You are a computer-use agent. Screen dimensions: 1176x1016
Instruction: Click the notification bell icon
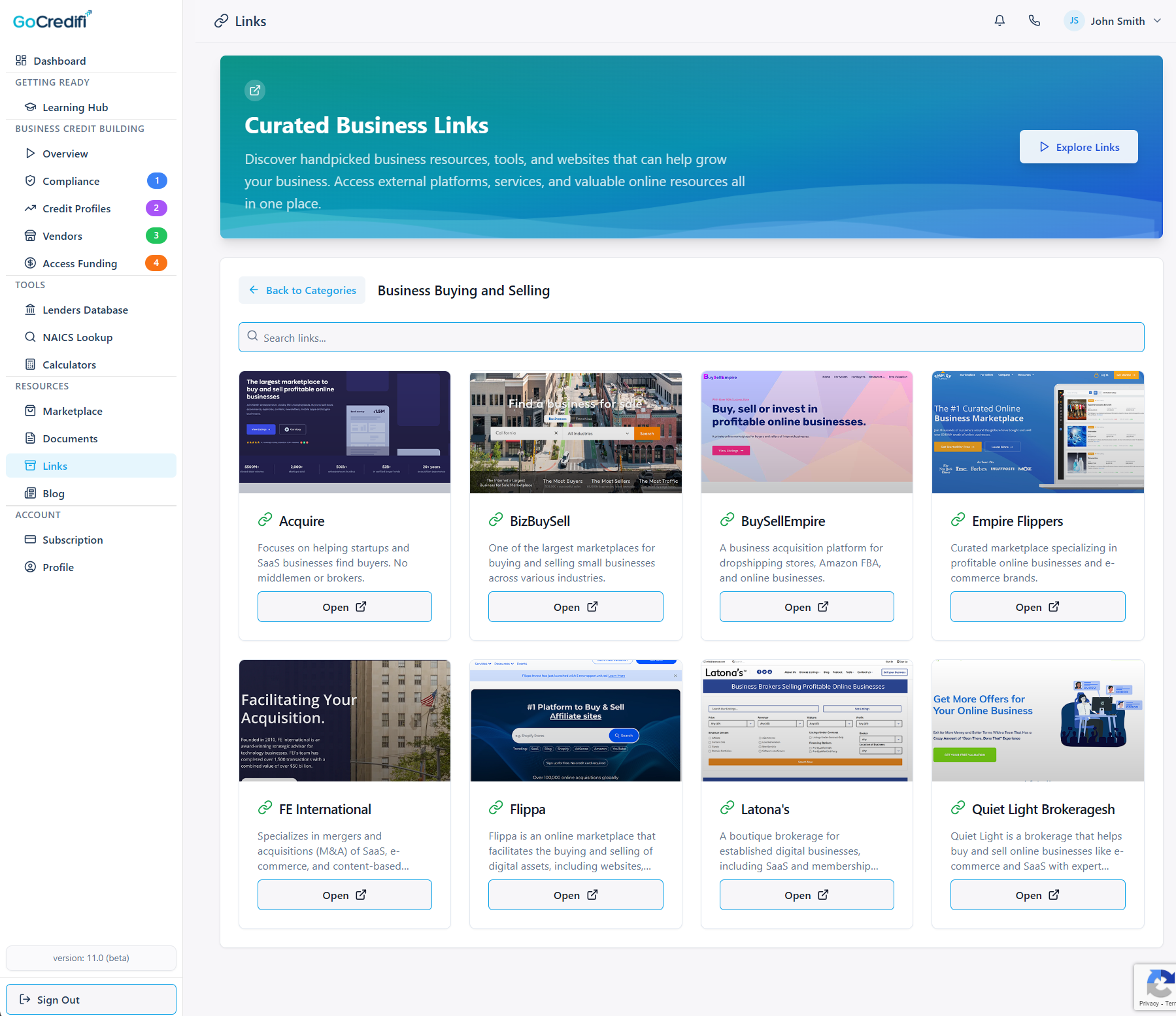[x=1000, y=21]
